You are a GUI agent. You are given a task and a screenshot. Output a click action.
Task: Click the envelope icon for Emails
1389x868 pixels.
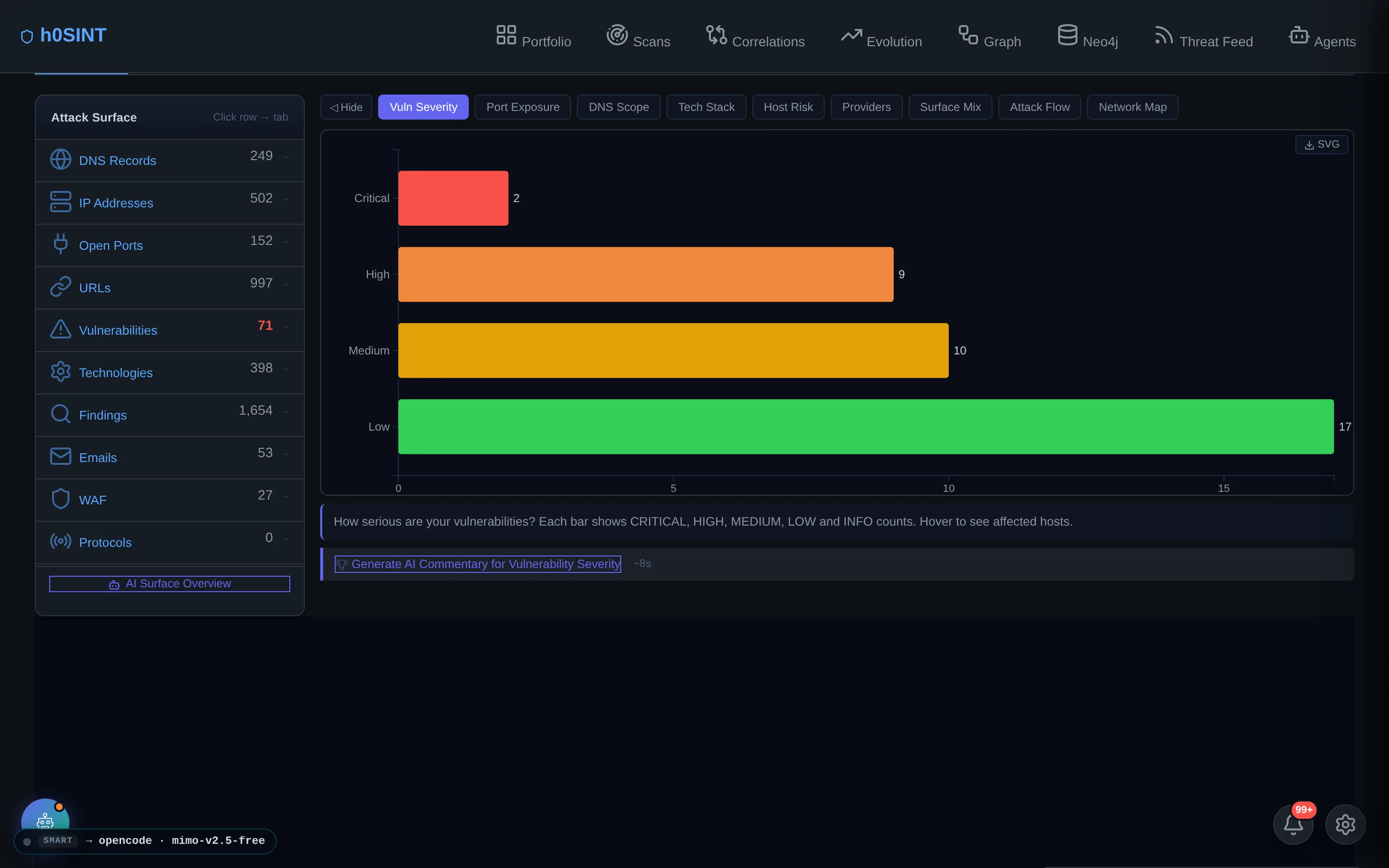tap(60, 456)
